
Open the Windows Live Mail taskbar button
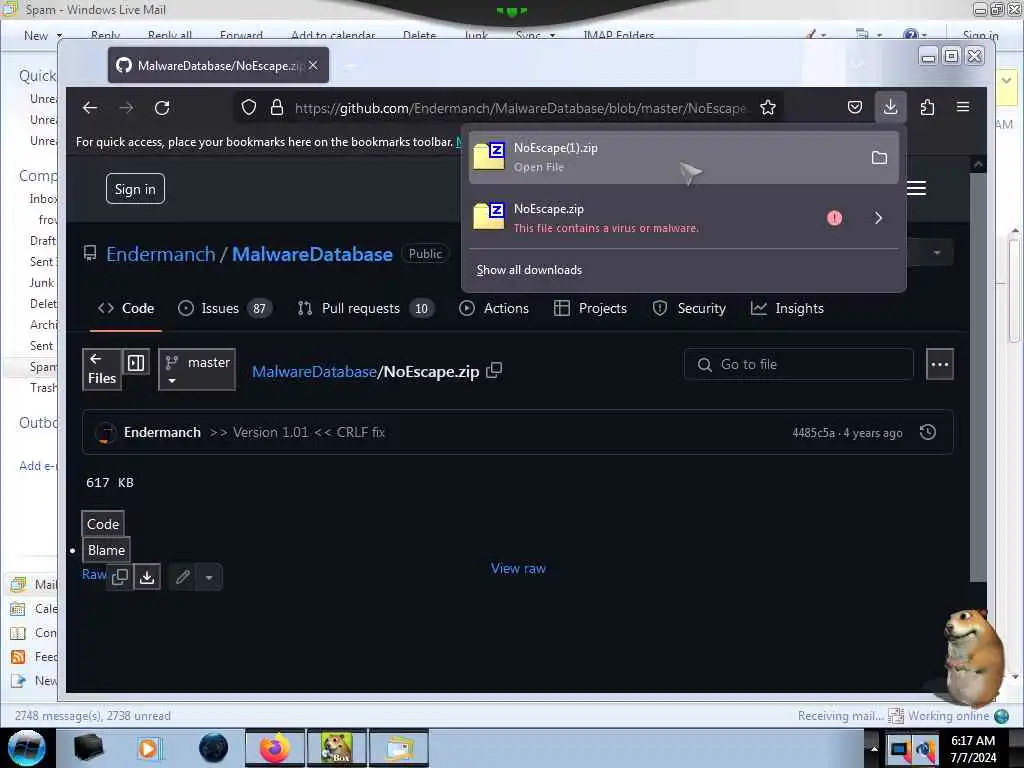point(399,748)
